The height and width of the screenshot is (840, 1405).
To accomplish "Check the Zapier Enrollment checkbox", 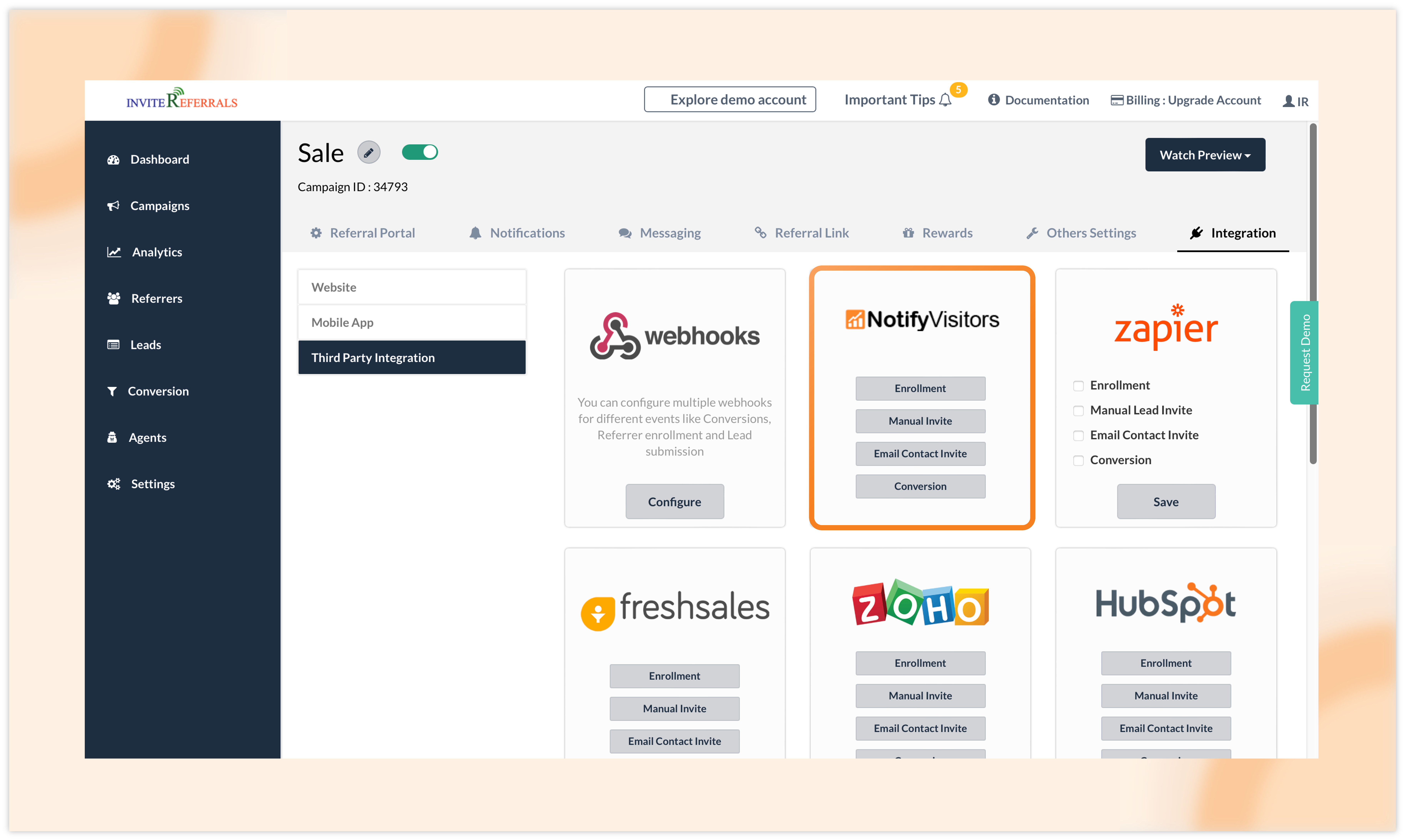I will (1078, 386).
